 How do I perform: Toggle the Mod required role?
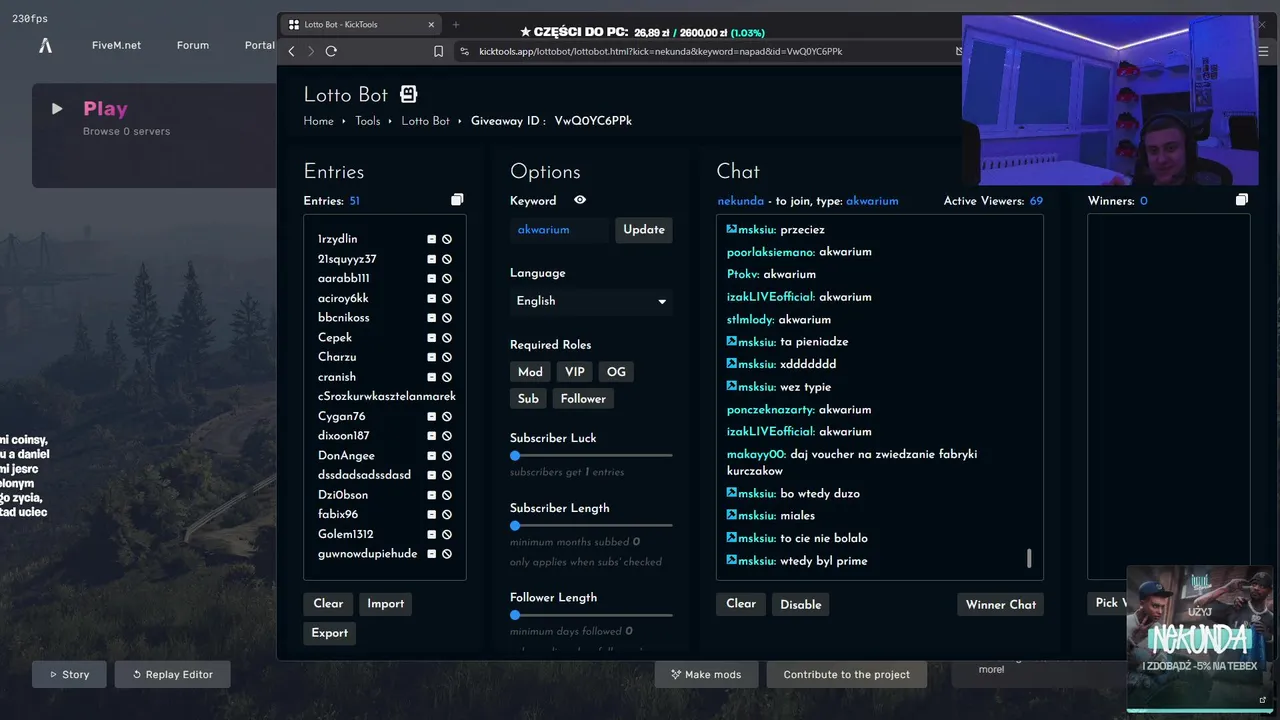tap(530, 372)
